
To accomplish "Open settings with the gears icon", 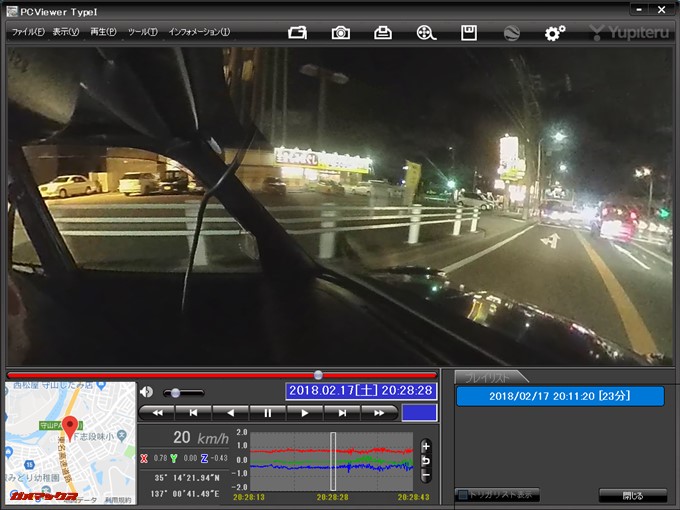I will pos(554,33).
